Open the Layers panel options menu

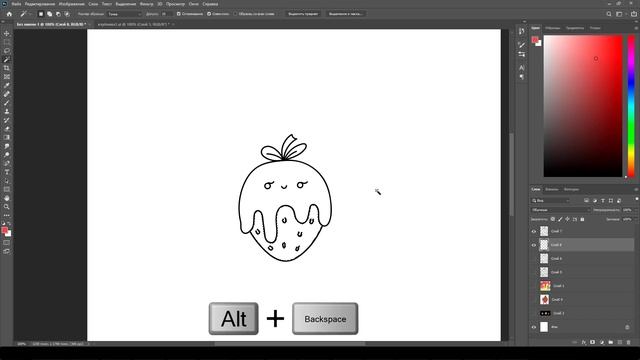point(636,189)
